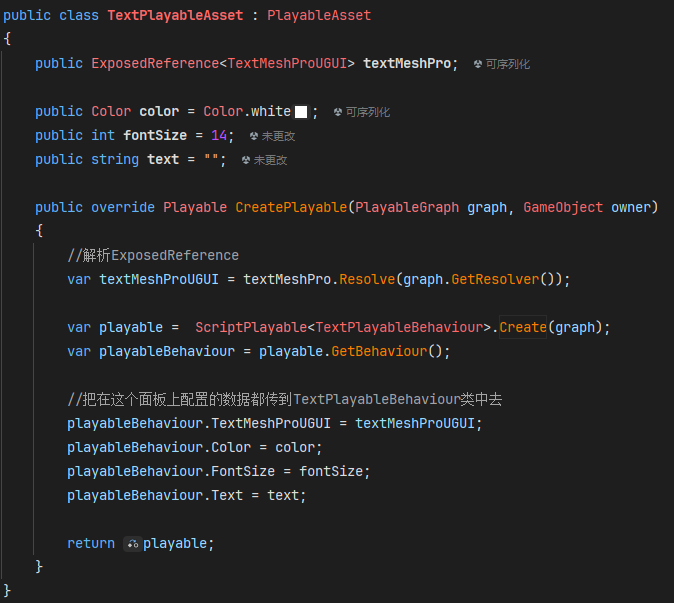Click the Resolve method call
This screenshot has width=674, height=603.
click(367, 279)
